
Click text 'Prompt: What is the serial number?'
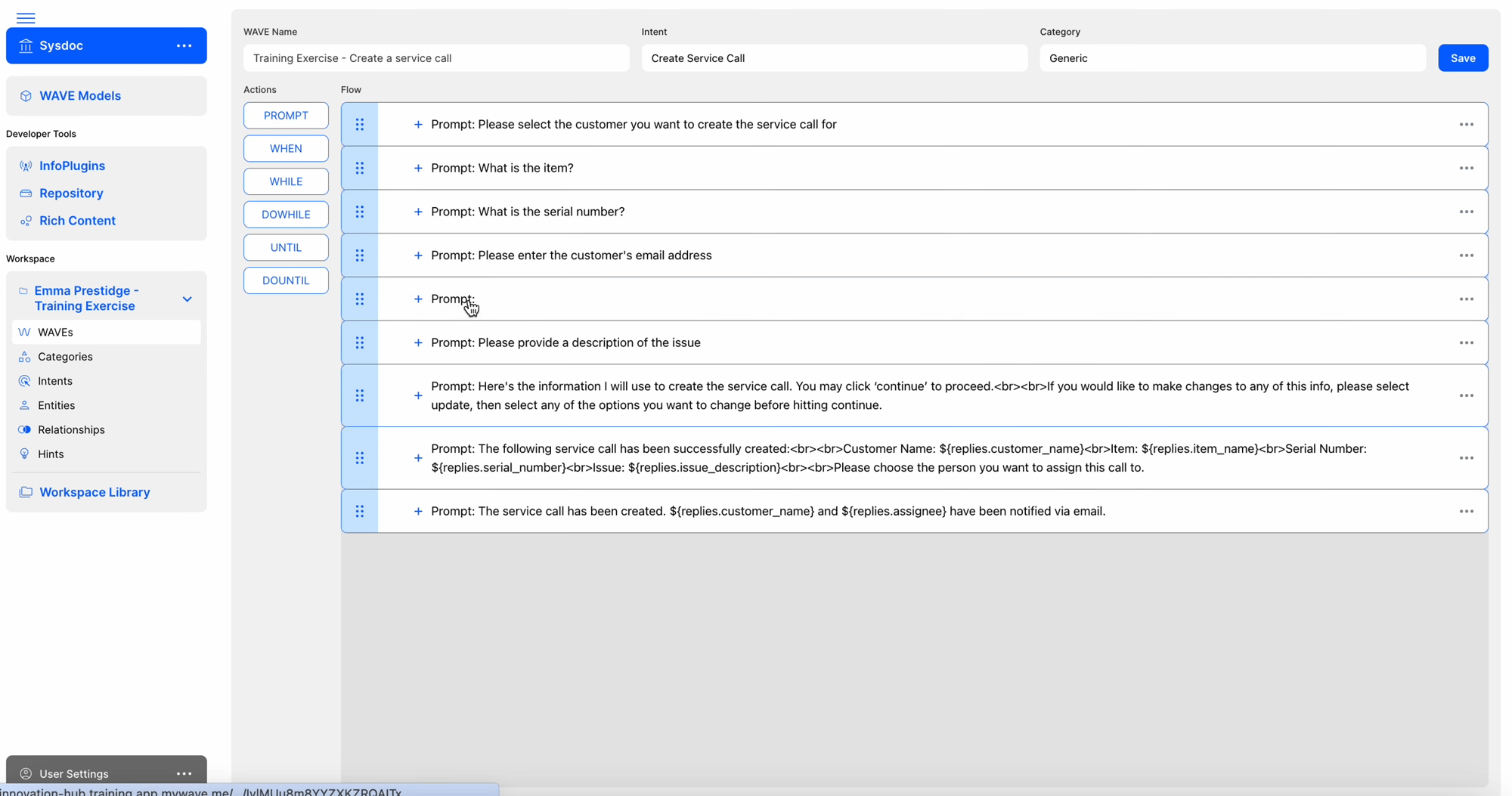point(528,212)
